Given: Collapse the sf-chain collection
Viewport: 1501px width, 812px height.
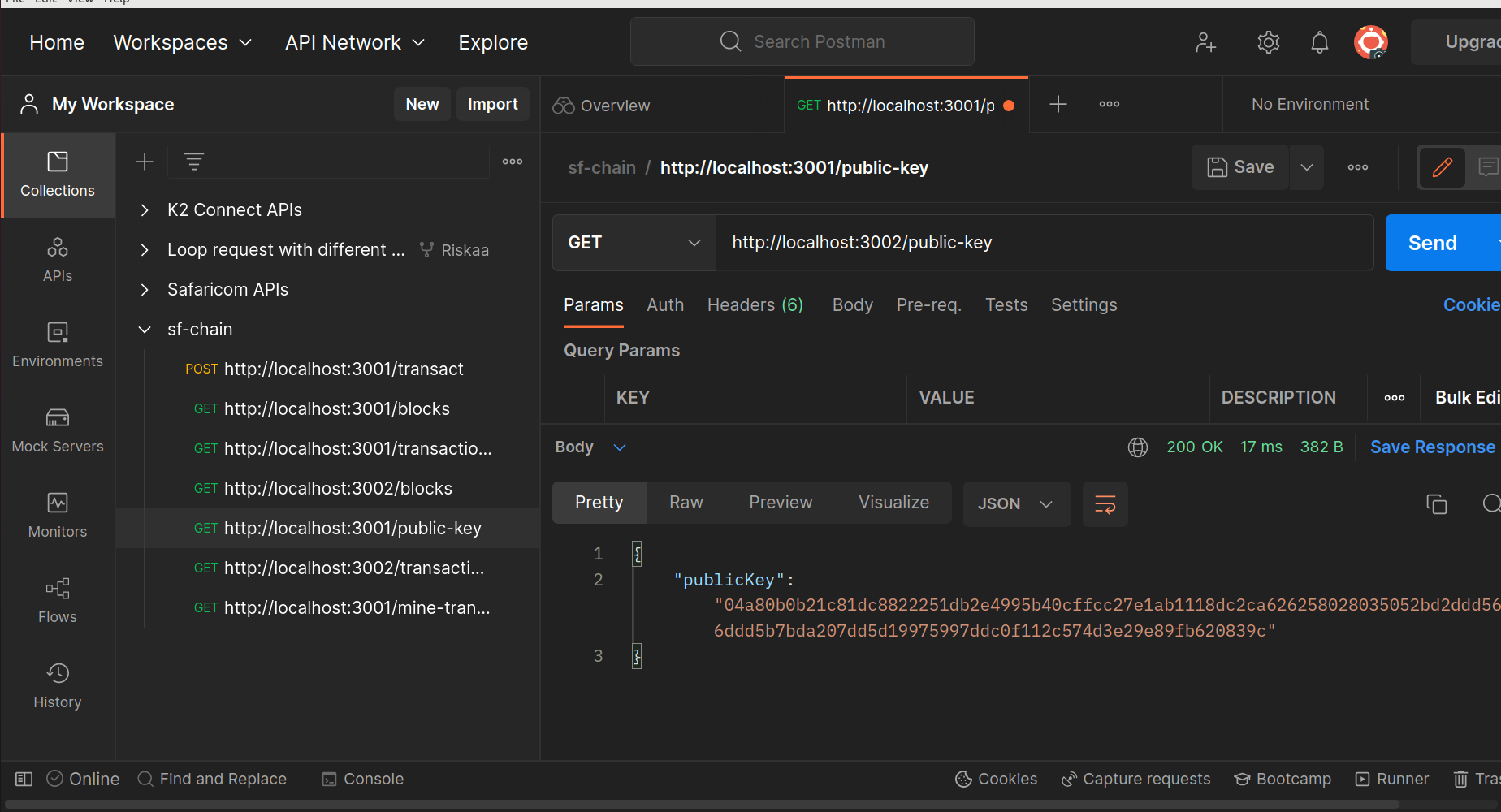Looking at the screenshot, I should [x=144, y=329].
